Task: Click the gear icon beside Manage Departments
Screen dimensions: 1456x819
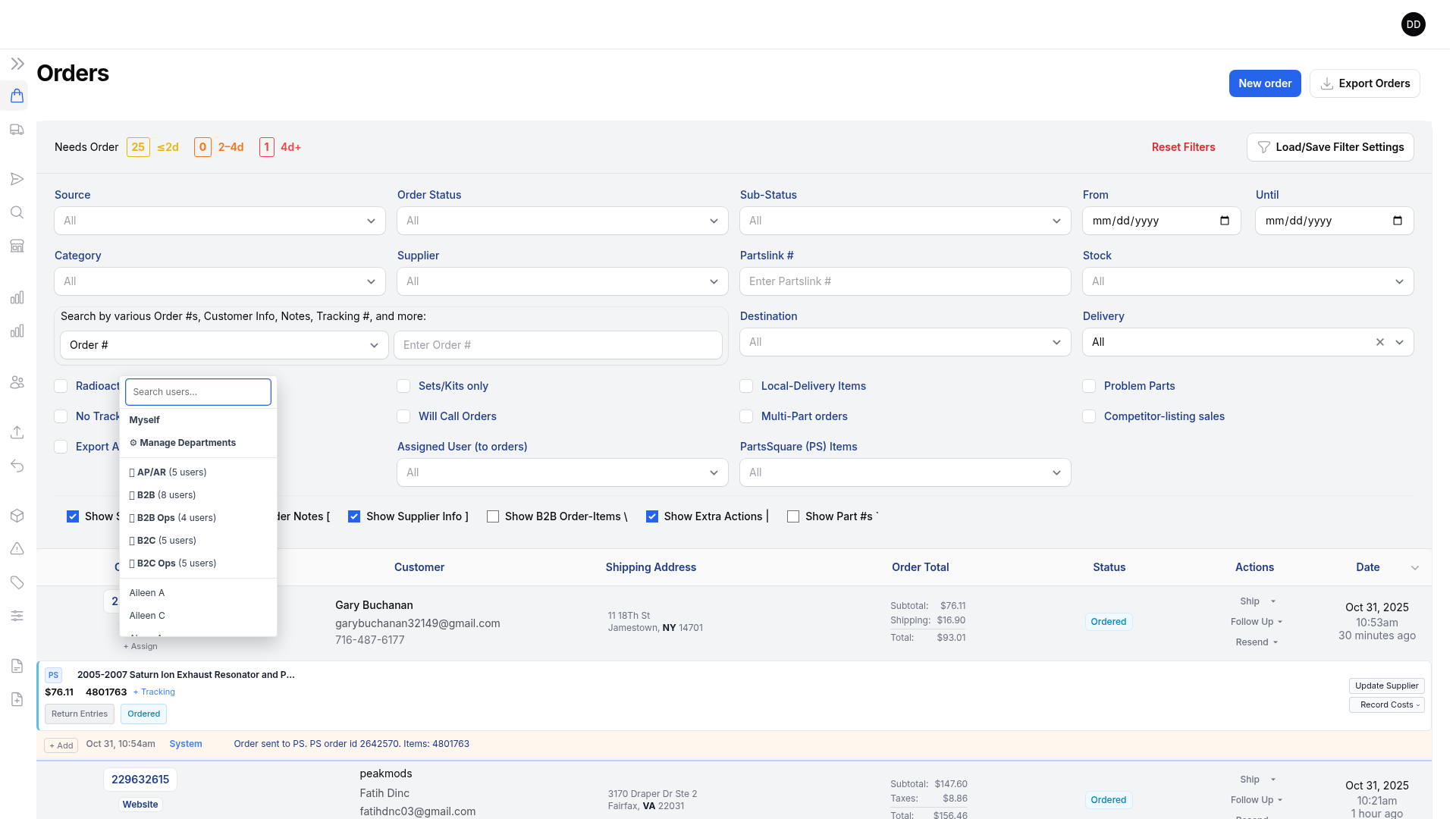Action: 133,443
